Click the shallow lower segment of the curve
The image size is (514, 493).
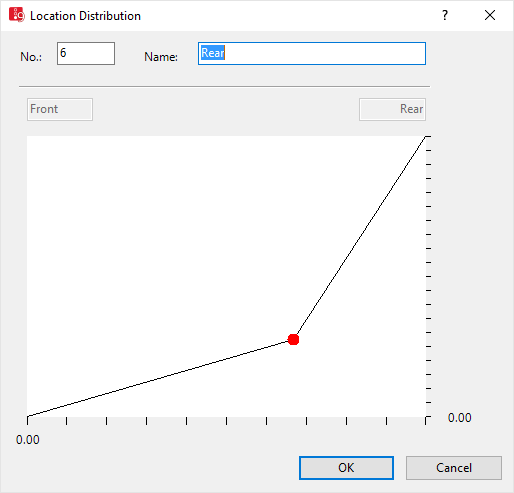tap(160, 378)
